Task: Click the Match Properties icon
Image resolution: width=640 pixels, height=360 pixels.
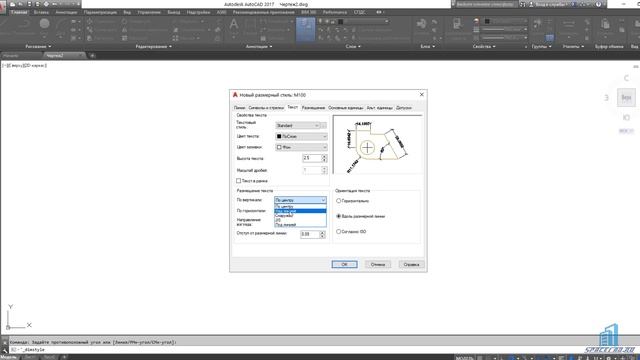Action: coord(457,24)
